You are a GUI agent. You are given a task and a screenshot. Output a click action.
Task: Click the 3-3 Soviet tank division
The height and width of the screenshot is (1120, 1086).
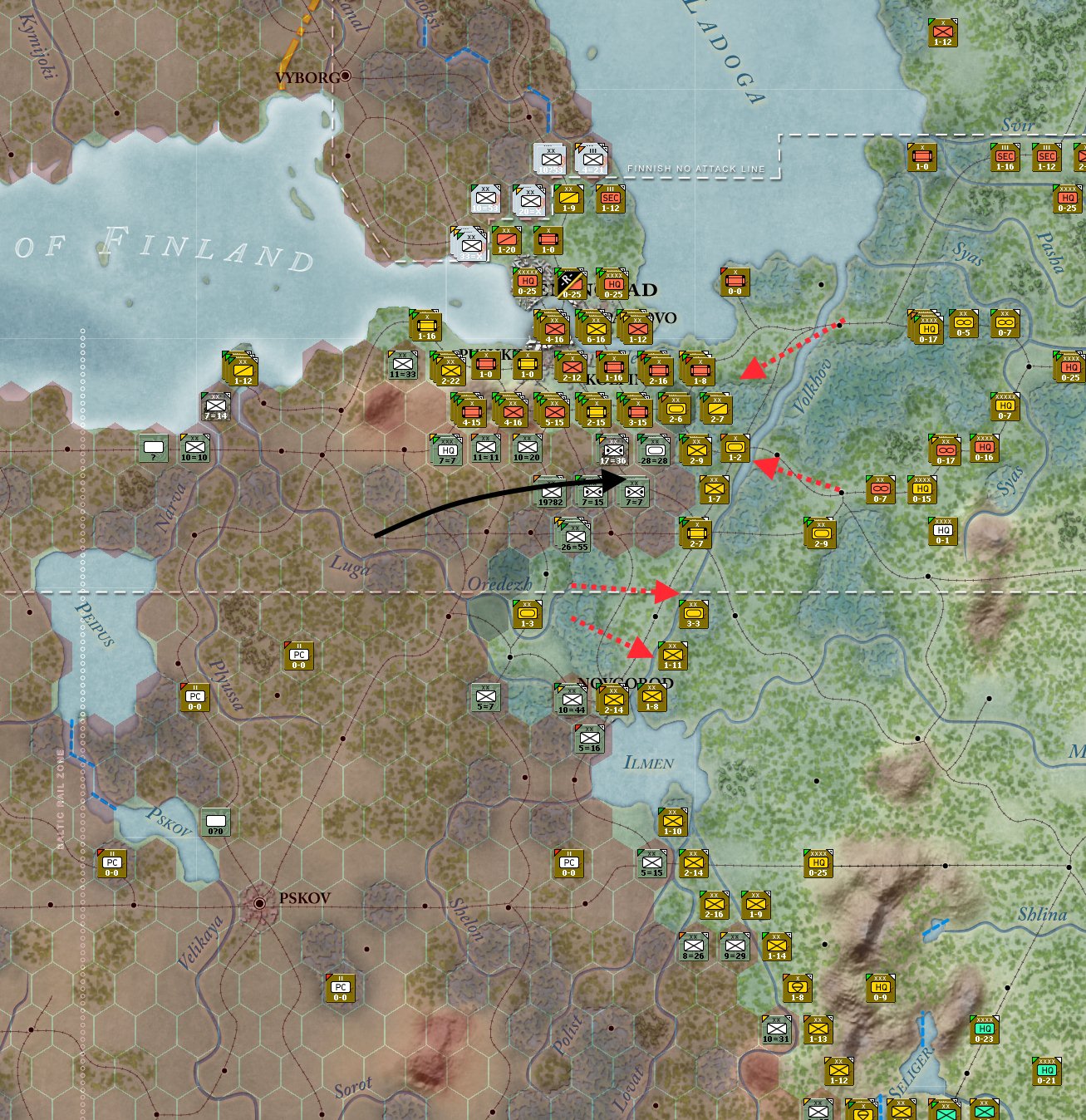[694, 614]
